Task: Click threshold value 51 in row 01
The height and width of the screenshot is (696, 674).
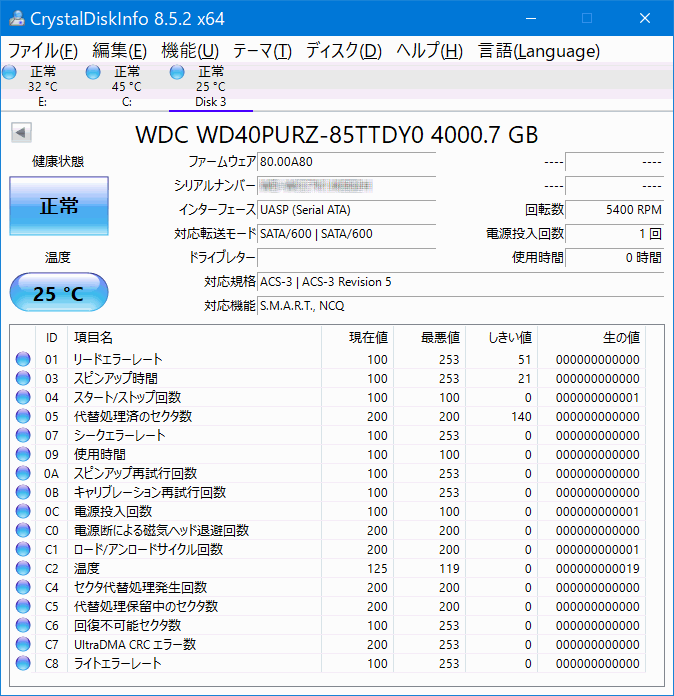Action: pos(524,360)
